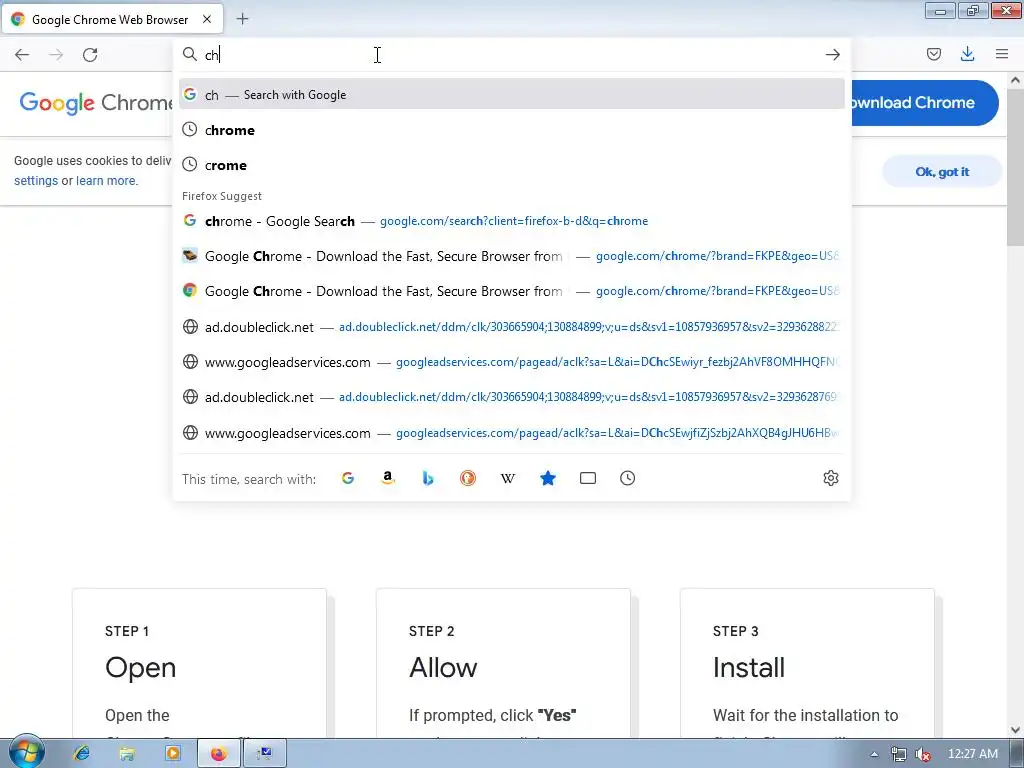
Task: Select 'ch — Search with Google' suggestion
Action: (x=511, y=95)
